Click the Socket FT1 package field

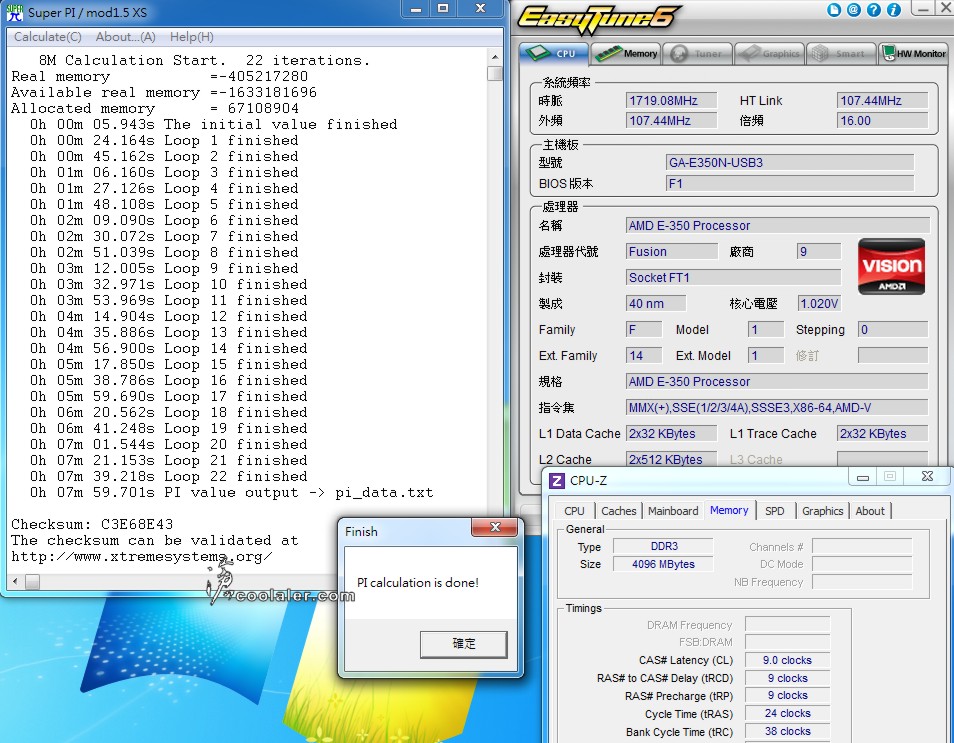pos(733,277)
